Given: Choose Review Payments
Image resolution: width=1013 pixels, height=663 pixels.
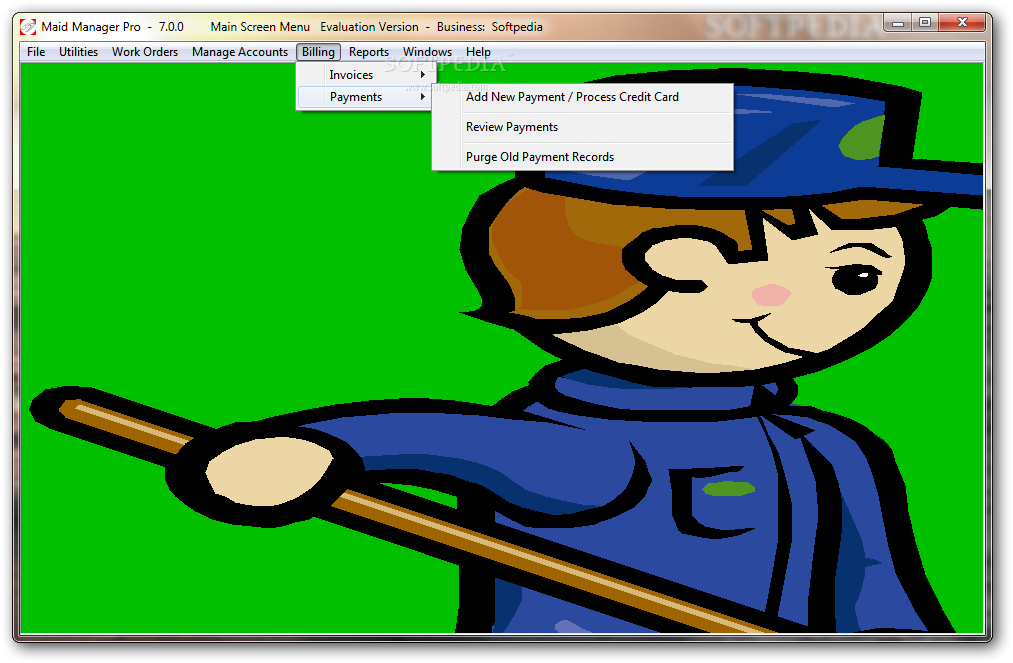Looking at the screenshot, I should point(583,127).
